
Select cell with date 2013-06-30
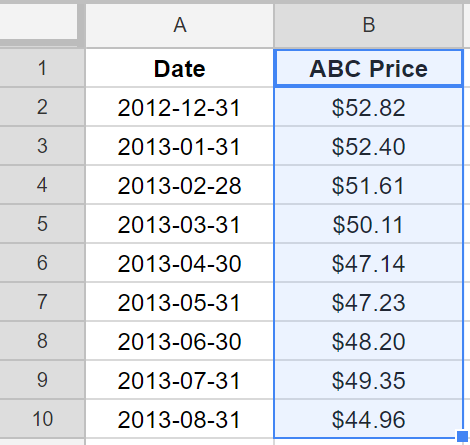click(180, 341)
